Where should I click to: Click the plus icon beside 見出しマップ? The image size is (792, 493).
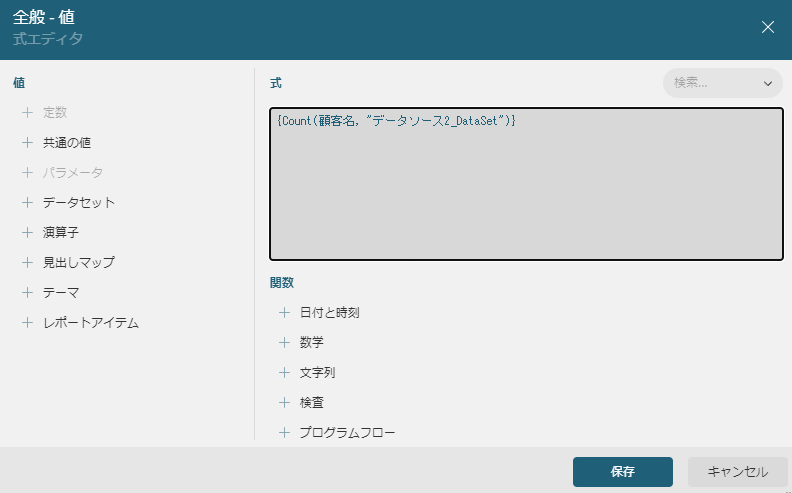tap(27, 263)
